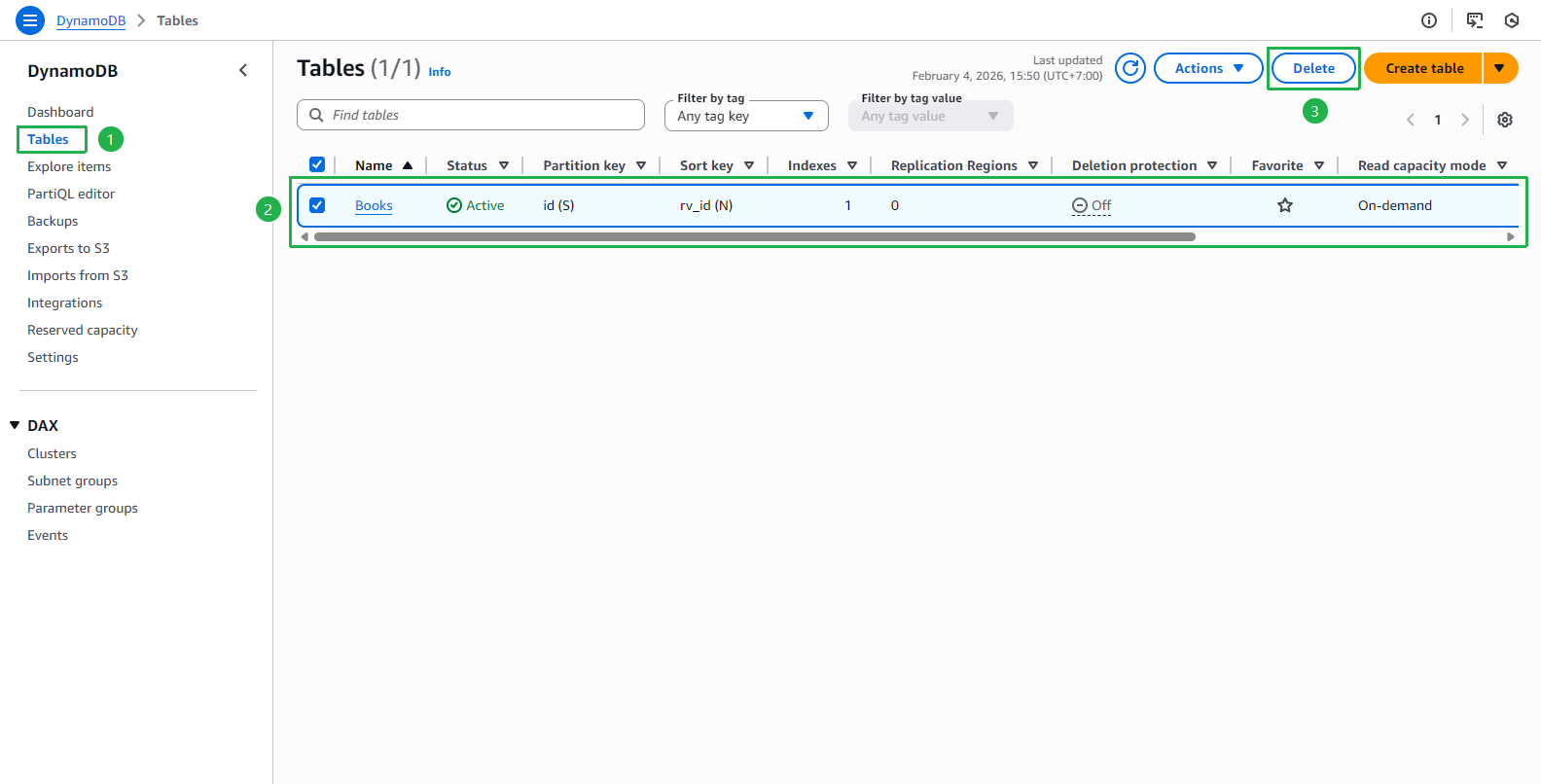This screenshot has width=1541, height=784.
Task: Click the search icon in Find tables
Action: coord(316,115)
